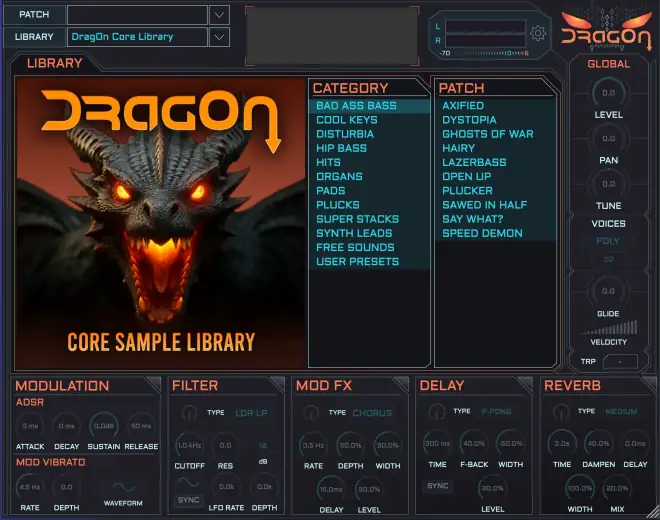
Task: Open the PATCH dropdown arrow
Action: click(x=219, y=15)
